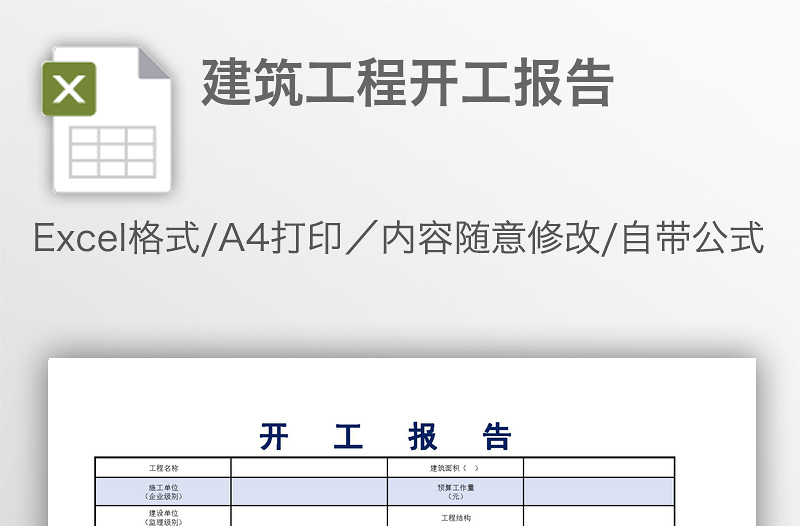Click the shaded cell beside 施工单位
The image size is (800, 526).
tap(308, 491)
